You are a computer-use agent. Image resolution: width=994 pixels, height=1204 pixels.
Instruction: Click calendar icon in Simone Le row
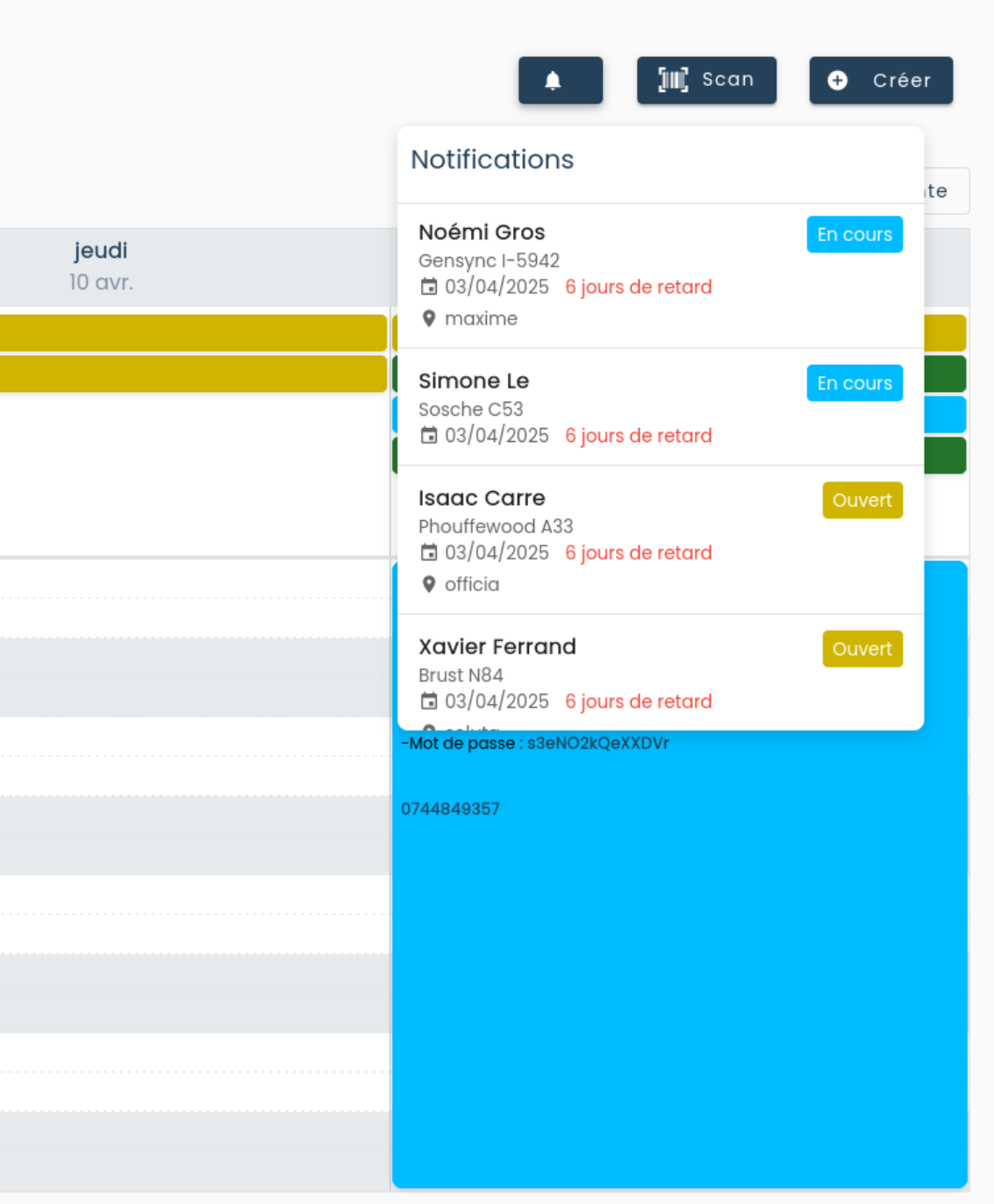tap(428, 436)
